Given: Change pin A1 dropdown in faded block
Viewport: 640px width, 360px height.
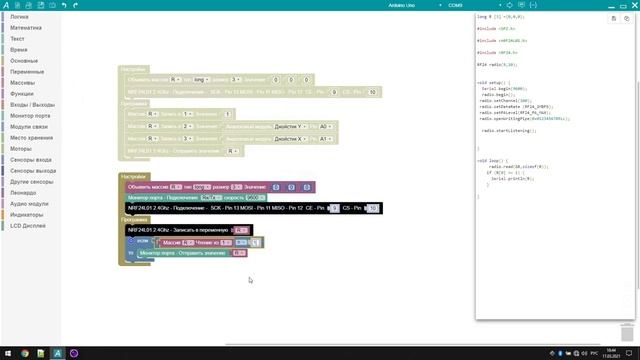Looking at the screenshot, I should tap(325, 139).
